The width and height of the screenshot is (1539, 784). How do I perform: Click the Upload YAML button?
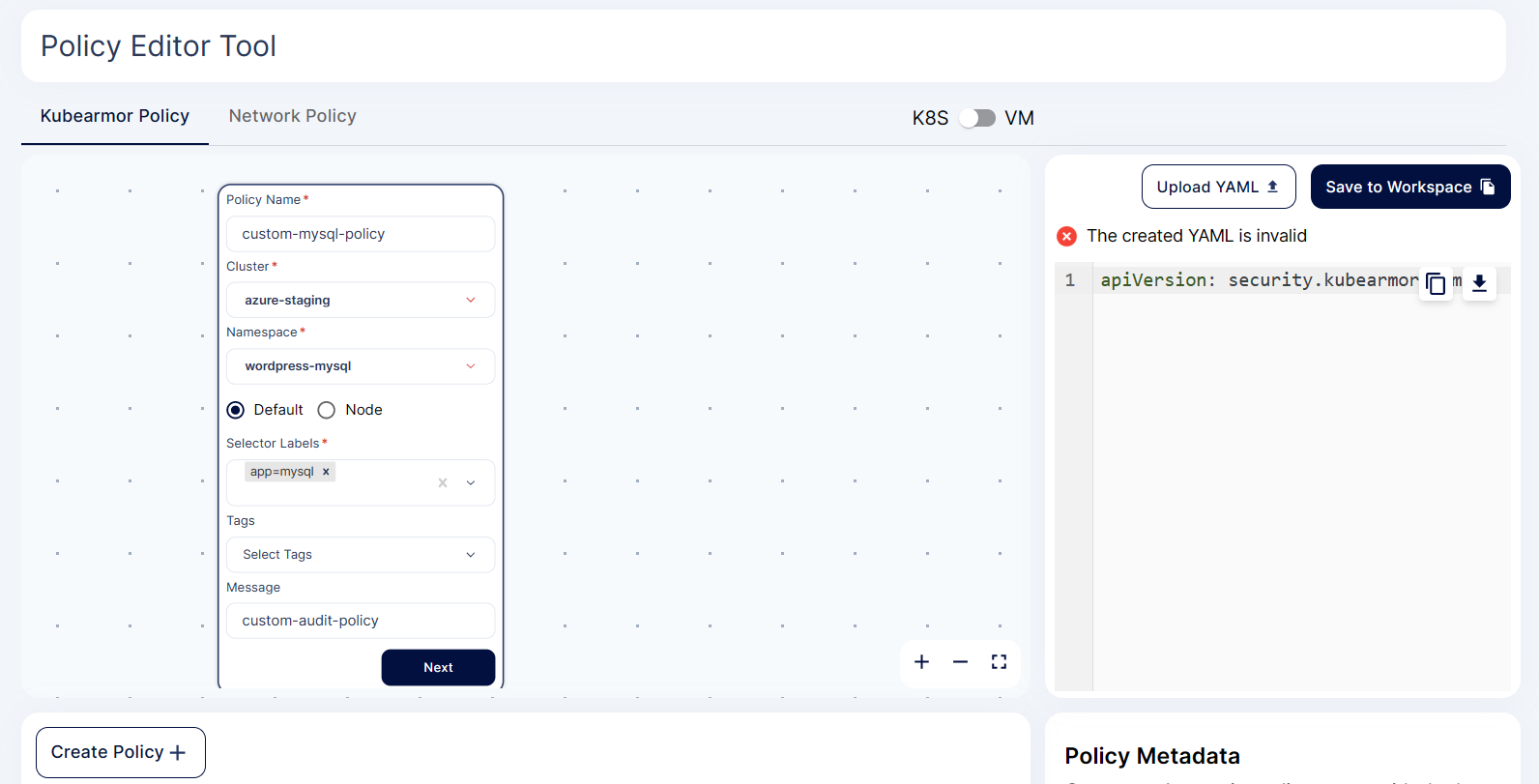(x=1218, y=187)
